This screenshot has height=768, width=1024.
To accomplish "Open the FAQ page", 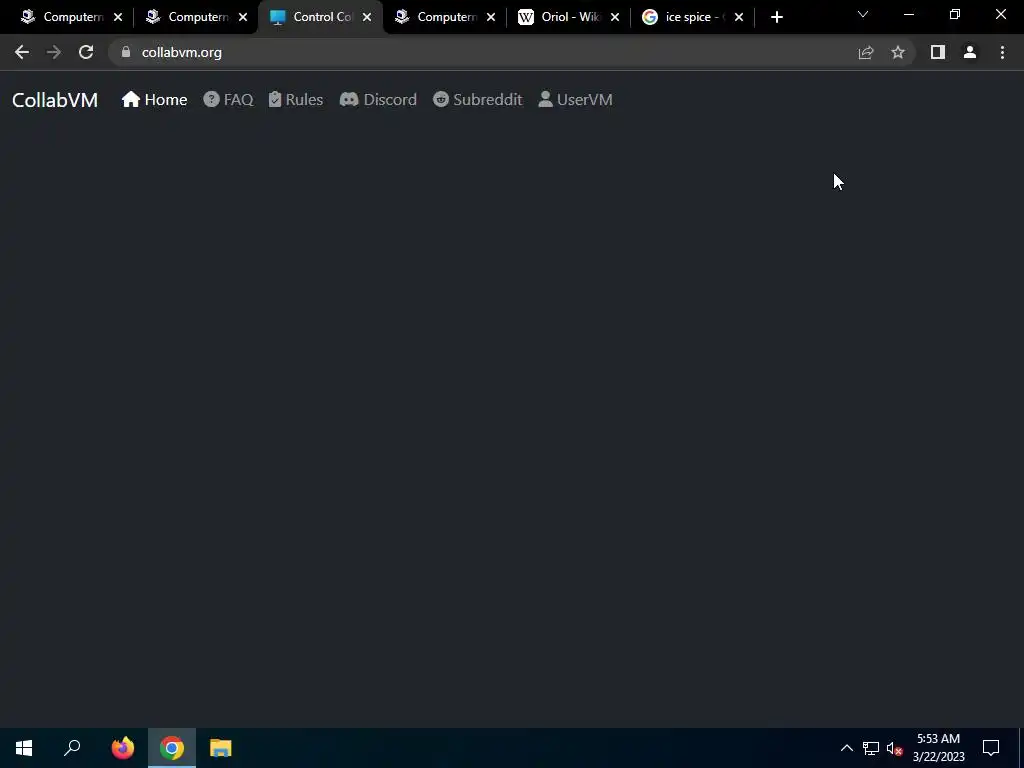I will pyautogui.click(x=229, y=99).
